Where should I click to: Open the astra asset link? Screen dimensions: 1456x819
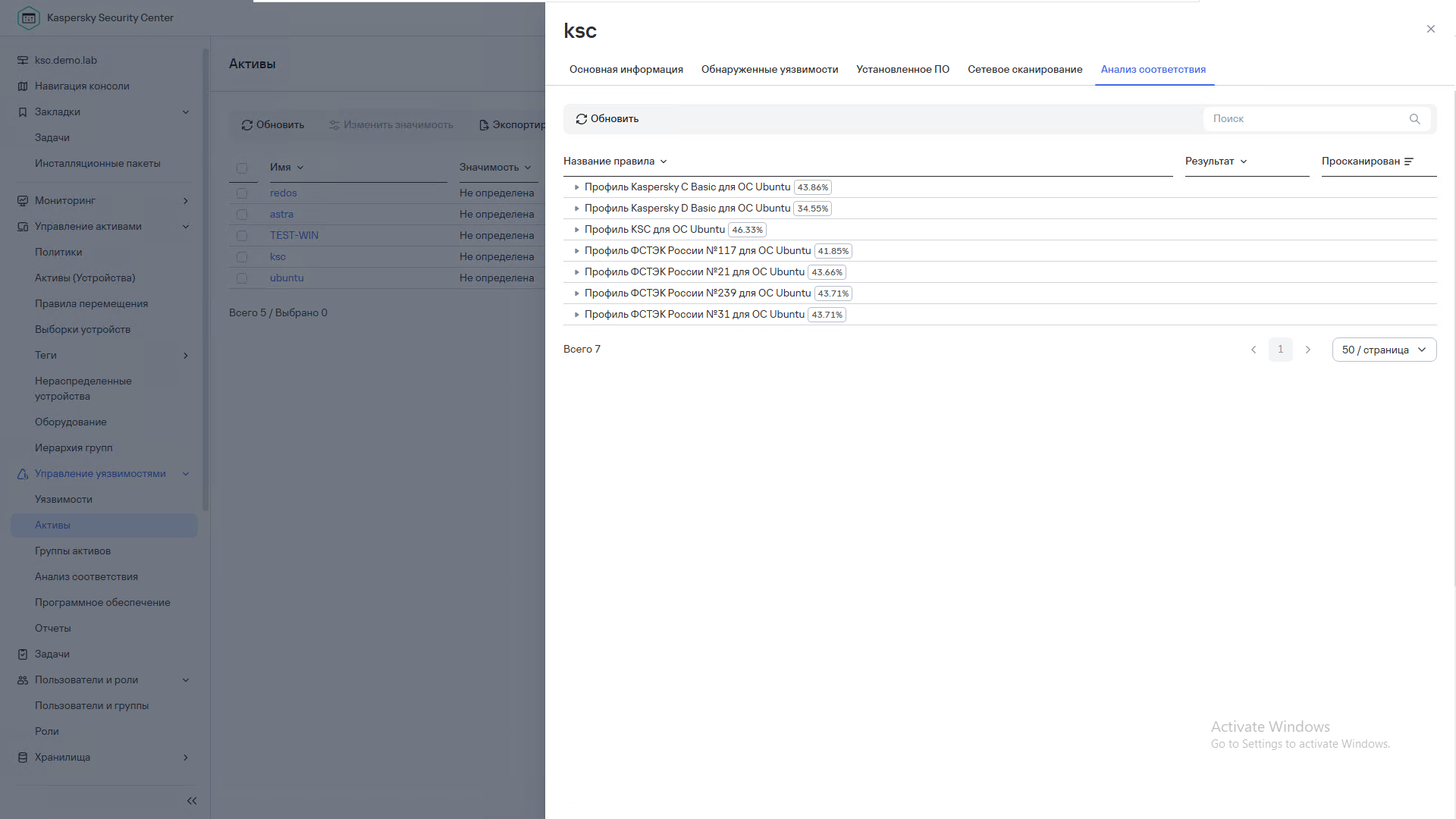click(281, 215)
